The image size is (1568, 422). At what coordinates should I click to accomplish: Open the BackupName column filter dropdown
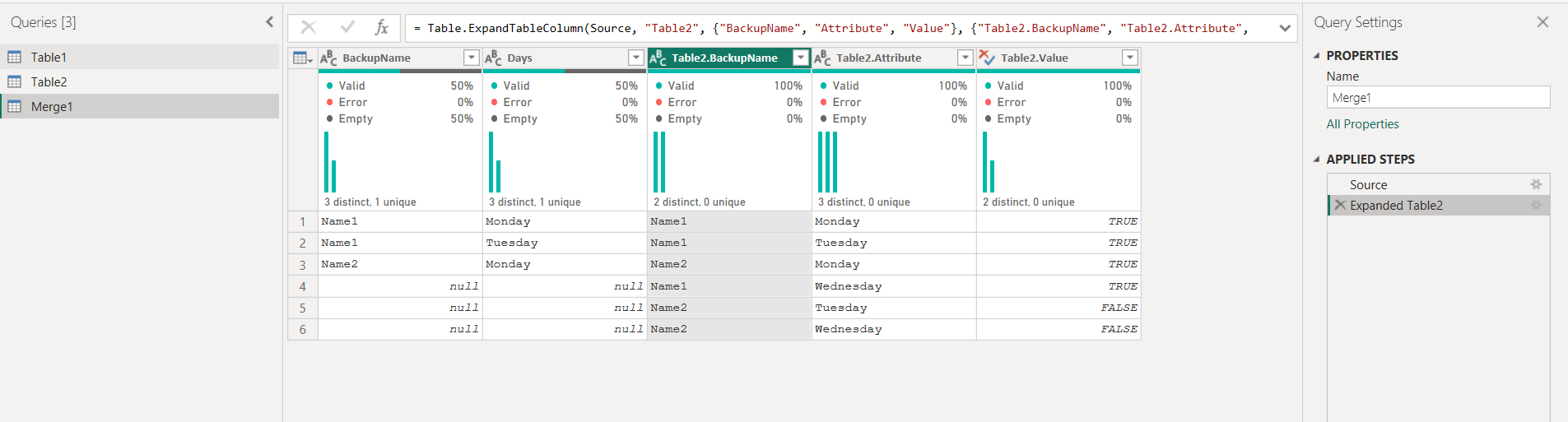pos(472,58)
